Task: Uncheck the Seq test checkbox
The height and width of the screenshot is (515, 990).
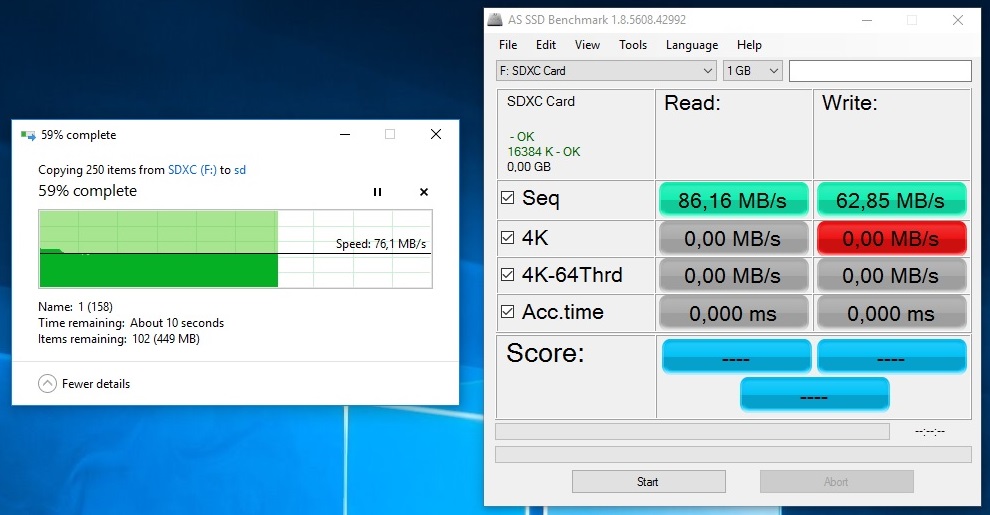Action: point(508,198)
